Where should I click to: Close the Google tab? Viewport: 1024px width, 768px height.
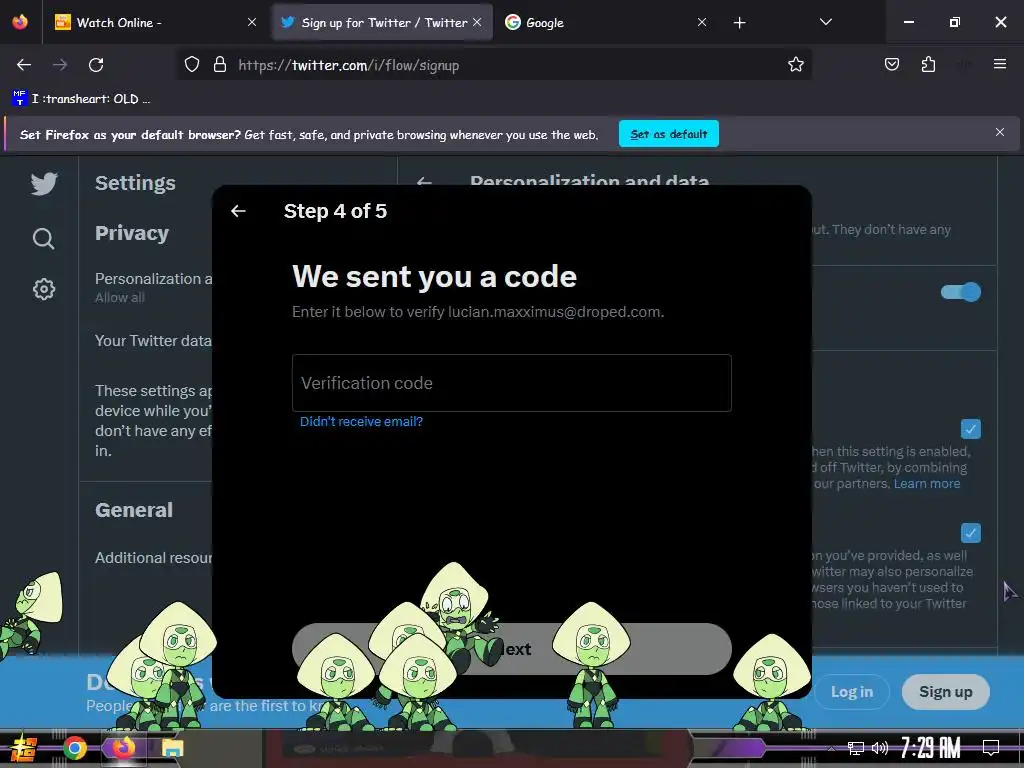click(x=702, y=22)
